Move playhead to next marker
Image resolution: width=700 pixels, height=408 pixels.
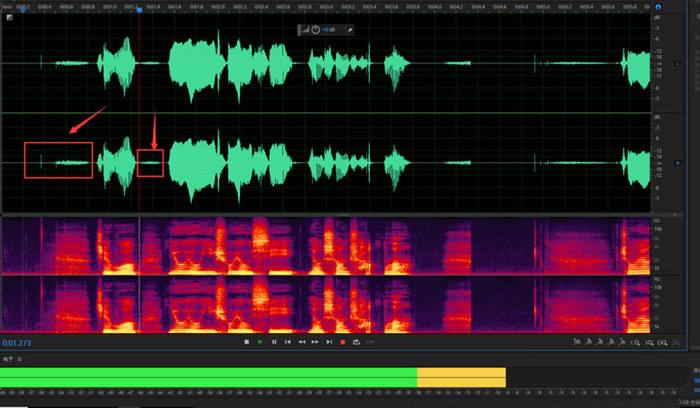(329, 342)
